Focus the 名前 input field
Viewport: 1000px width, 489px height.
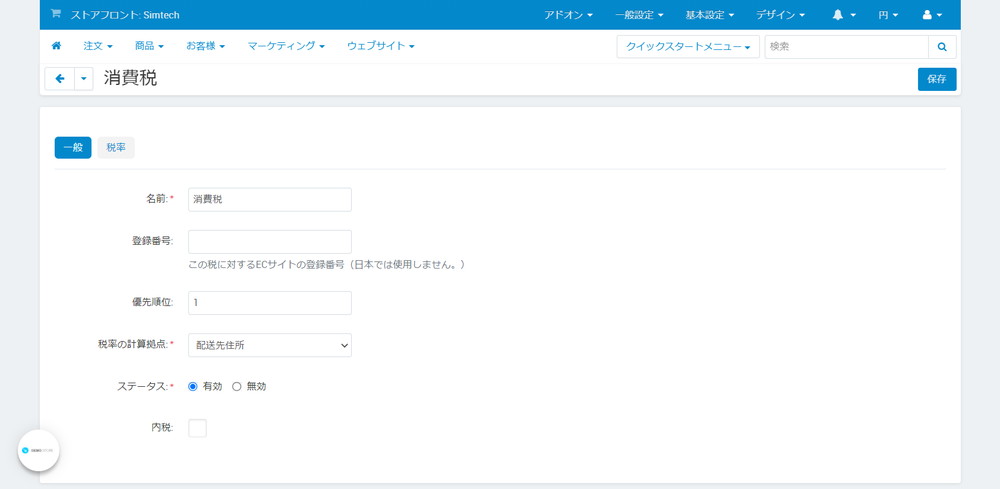coord(270,200)
